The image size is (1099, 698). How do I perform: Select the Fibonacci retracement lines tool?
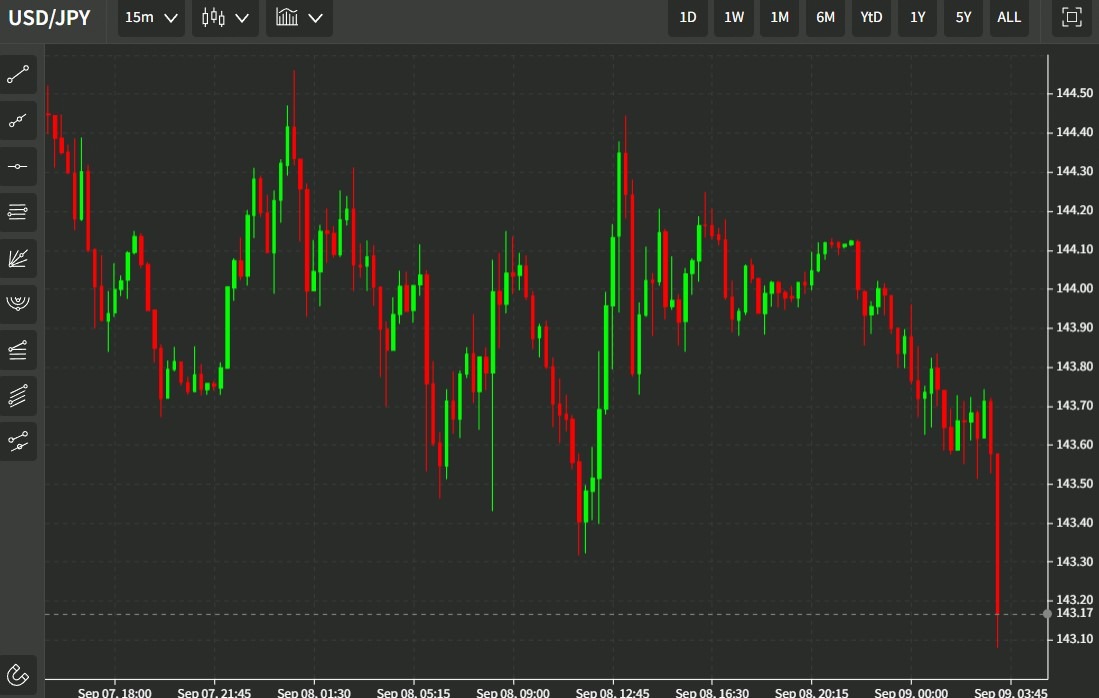tap(19, 212)
